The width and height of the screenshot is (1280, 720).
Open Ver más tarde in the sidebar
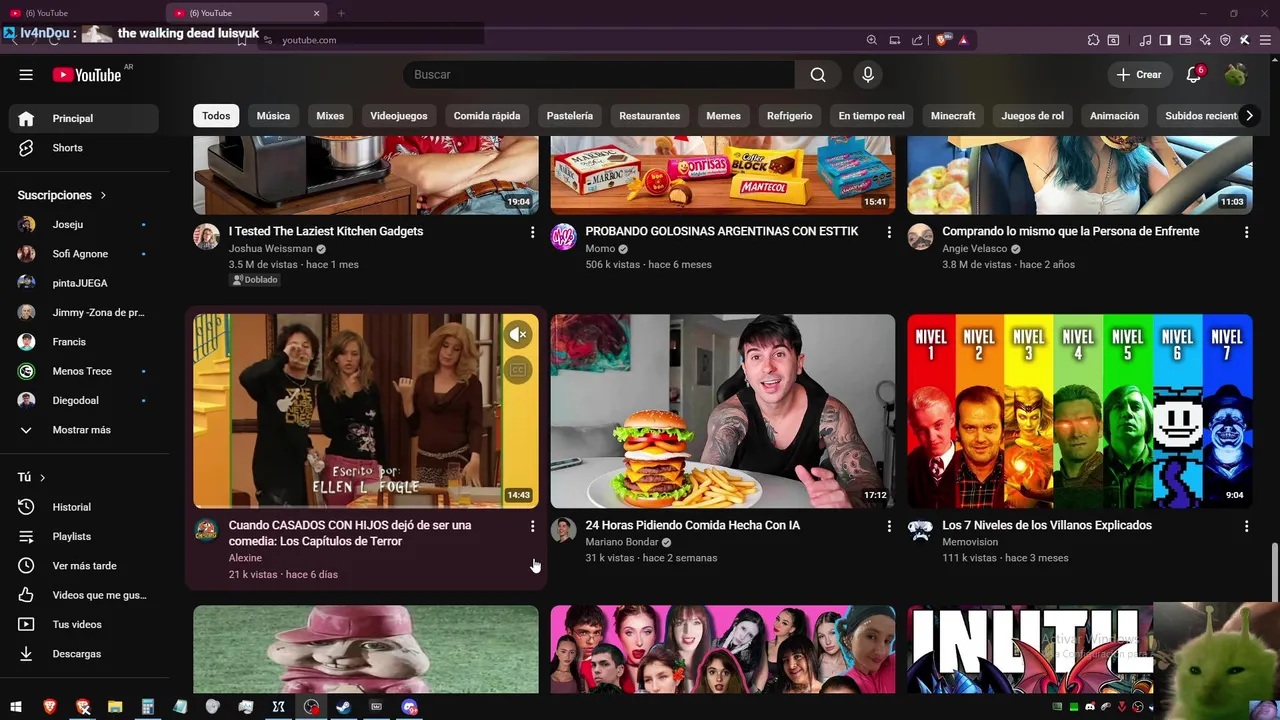pyautogui.click(x=84, y=566)
